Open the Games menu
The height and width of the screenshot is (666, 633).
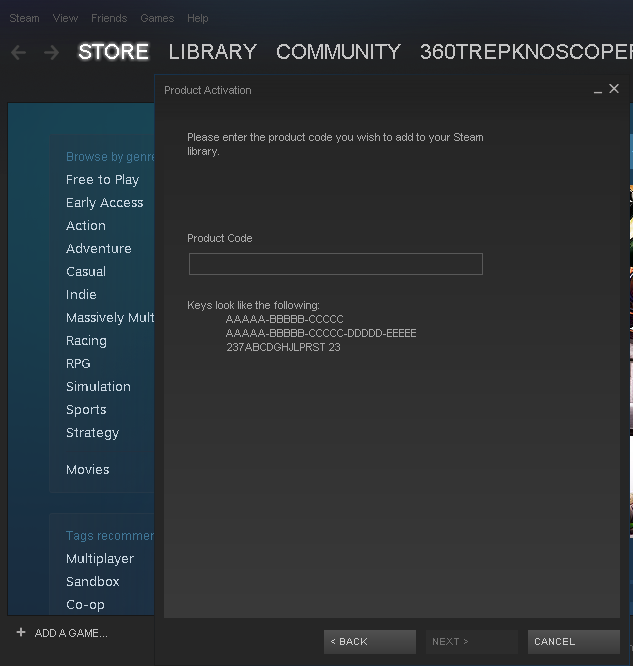coord(157,18)
